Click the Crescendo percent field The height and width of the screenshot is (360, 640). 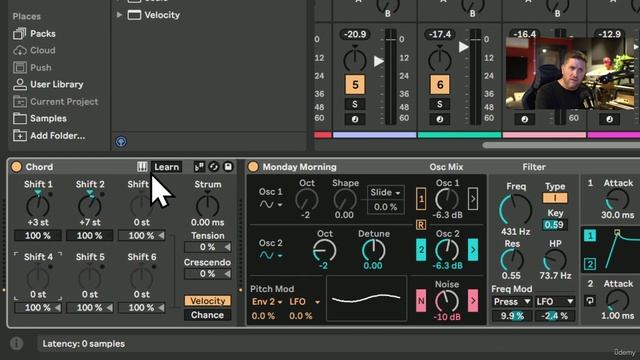[x=208, y=274]
